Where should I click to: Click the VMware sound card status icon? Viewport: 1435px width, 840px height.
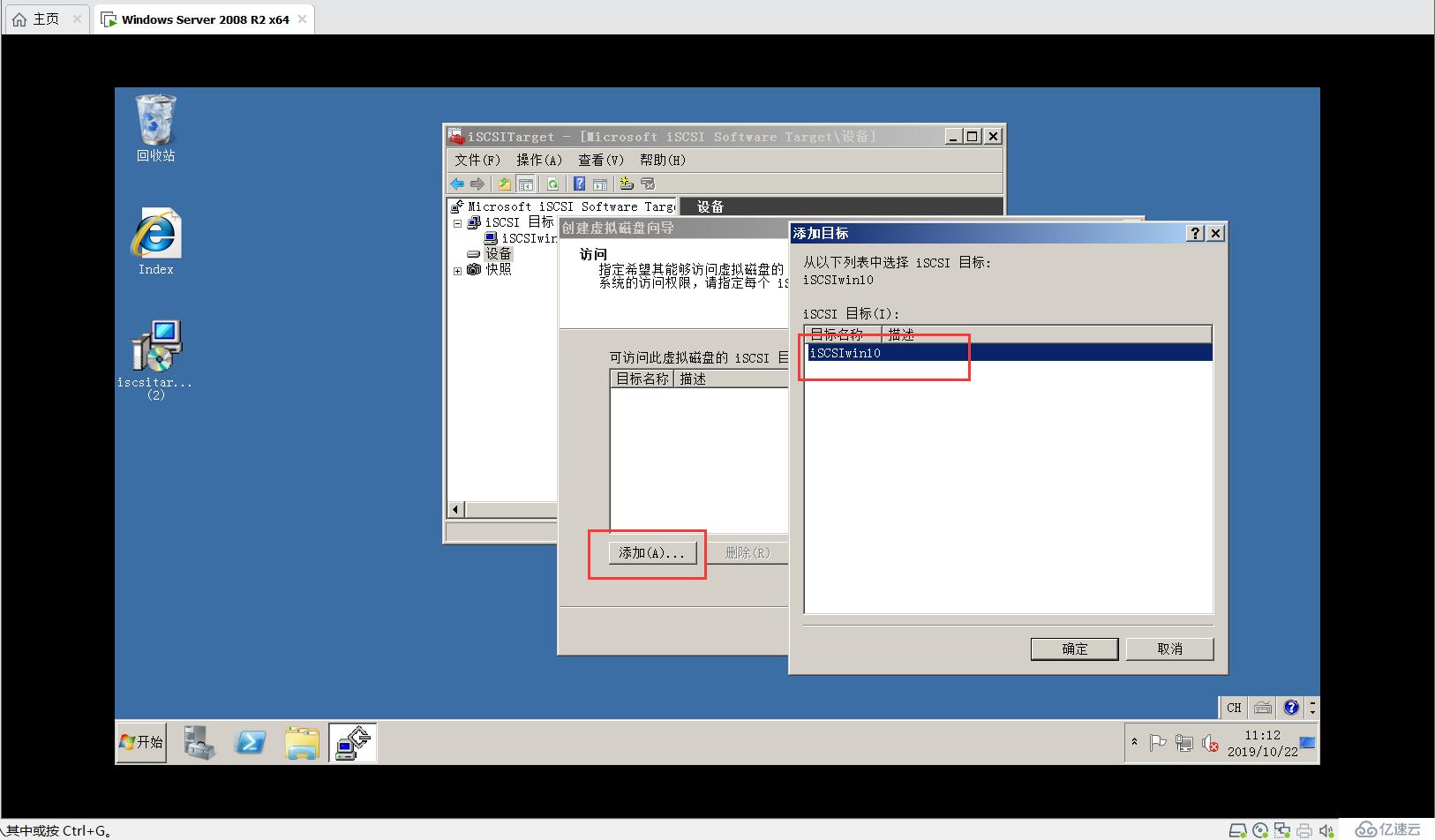(1326, 830)
